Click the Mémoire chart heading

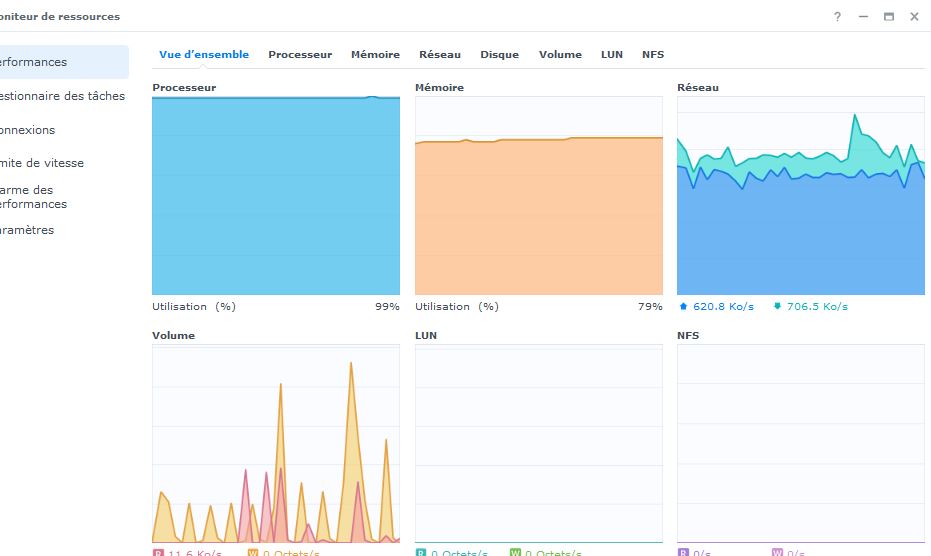click(x=439, y=87)
